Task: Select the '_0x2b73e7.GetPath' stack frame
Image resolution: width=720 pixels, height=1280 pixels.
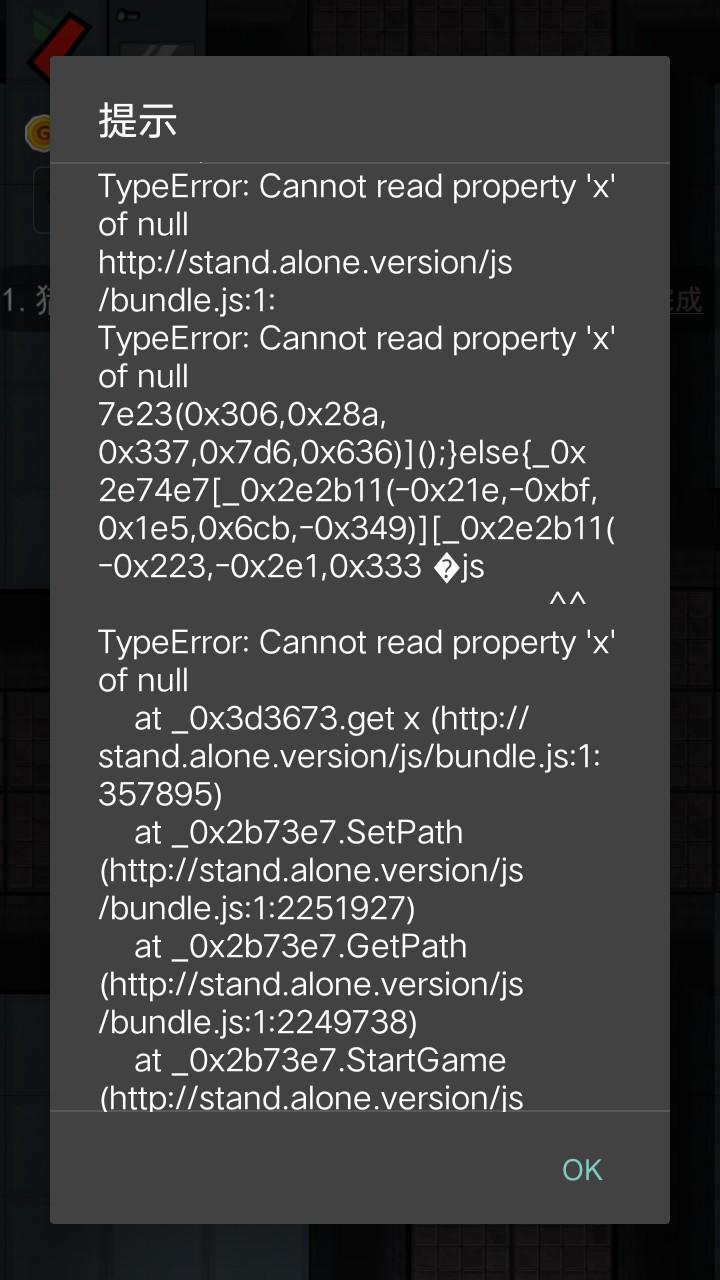Action: (311, 984)
